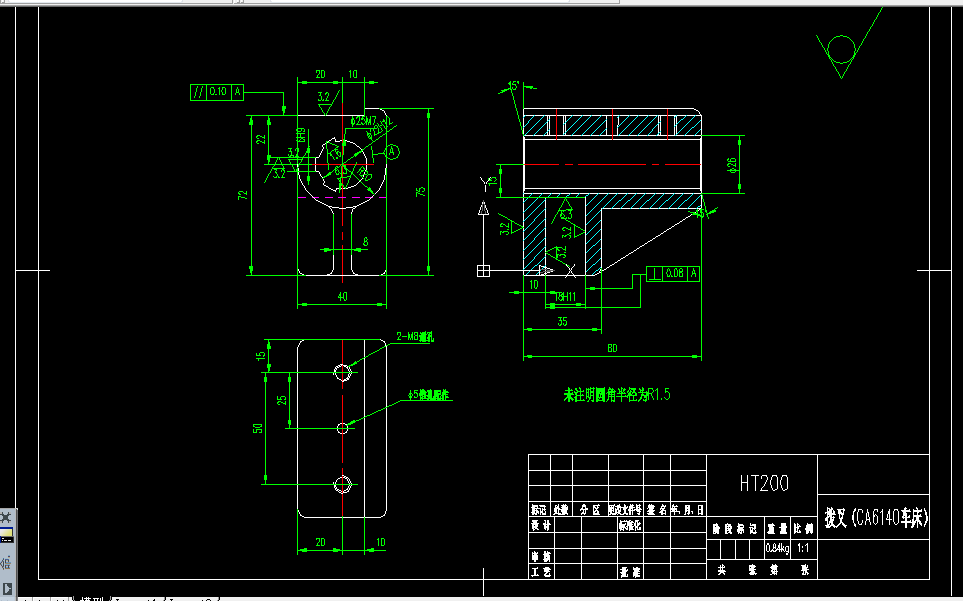Click the "年、月、日" header cell
Screen dimensions: 963x601
[688, 510]
